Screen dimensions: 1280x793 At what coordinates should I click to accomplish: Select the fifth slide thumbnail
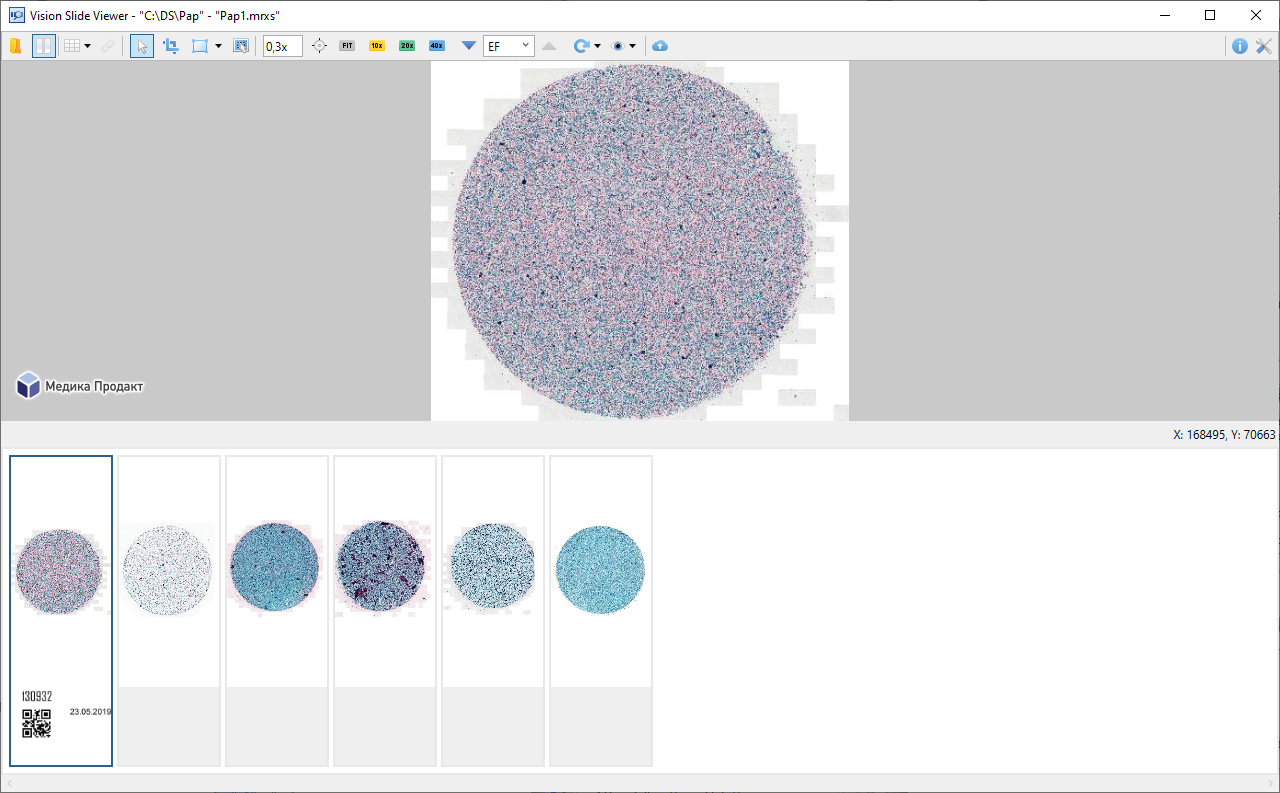pos(493,611)
